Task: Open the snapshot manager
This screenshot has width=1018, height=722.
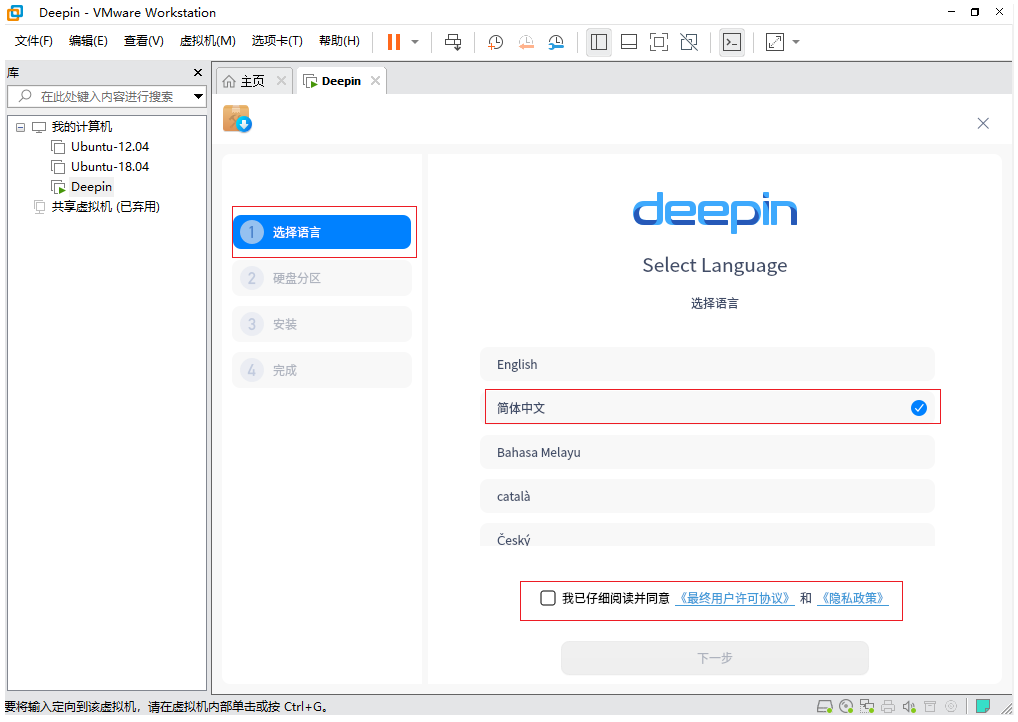Action: click(x=556, y=42)
